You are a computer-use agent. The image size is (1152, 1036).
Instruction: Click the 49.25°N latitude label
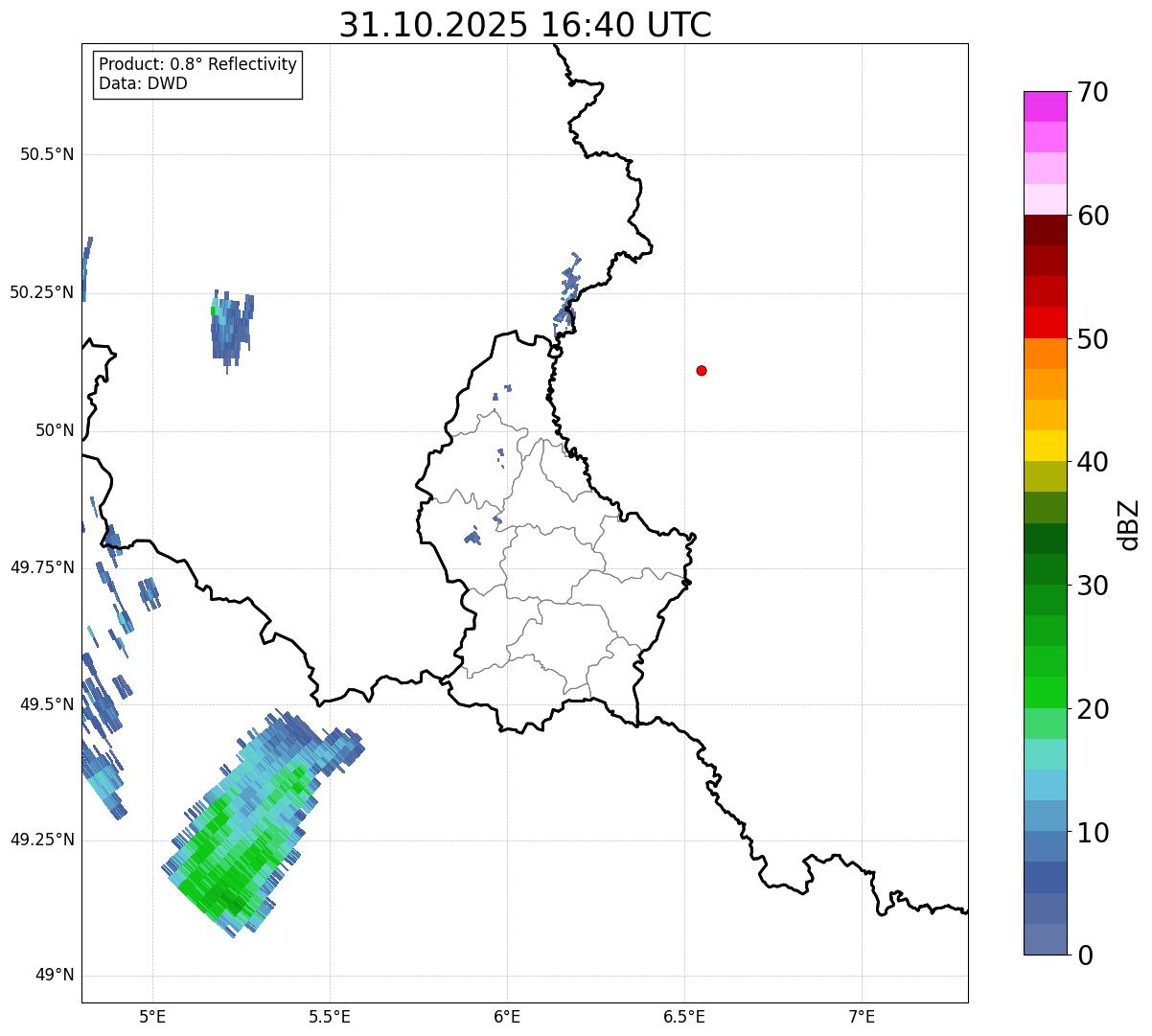(x=42, y=840)
